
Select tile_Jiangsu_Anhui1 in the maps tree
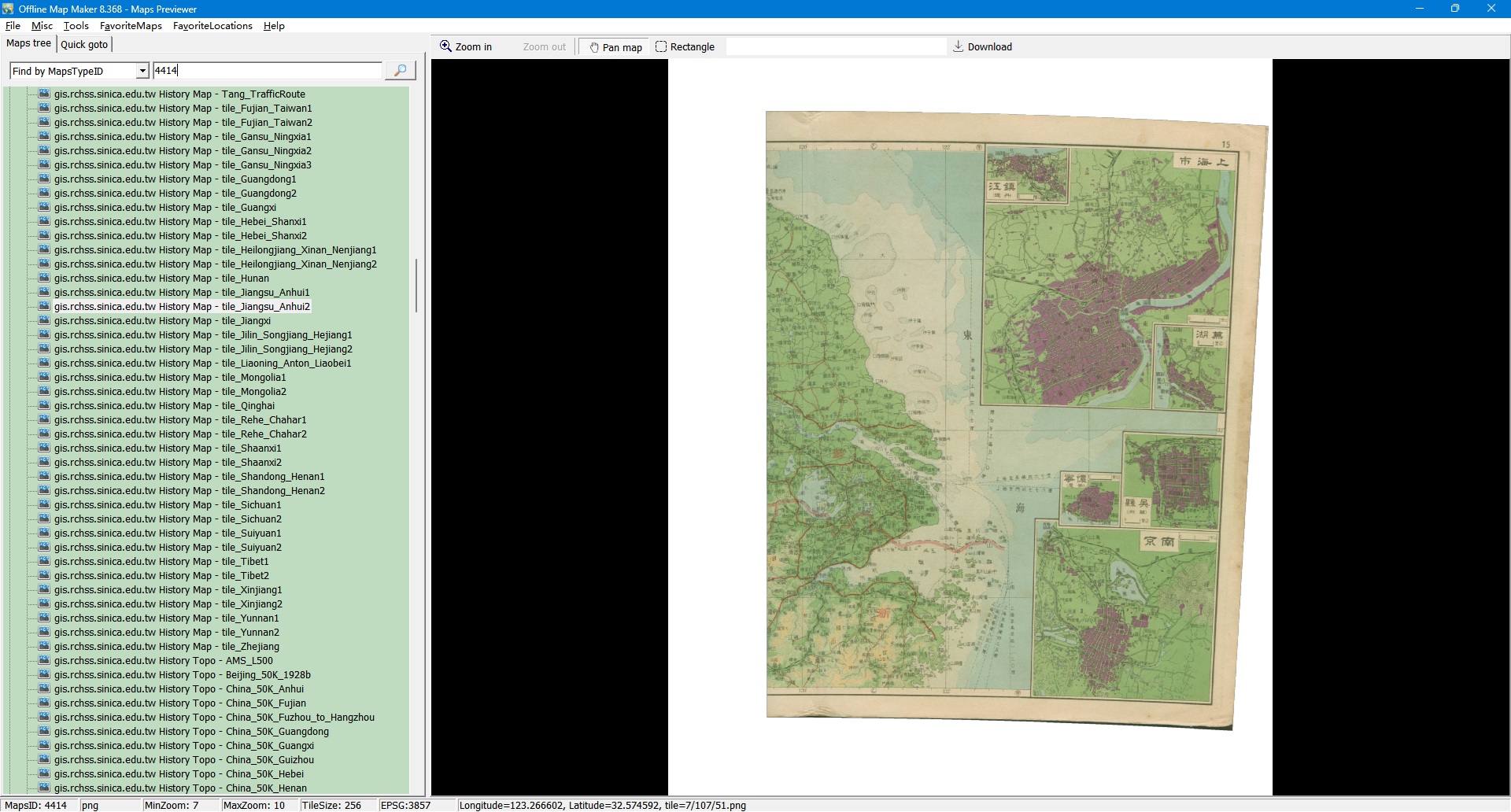[182, 292]
